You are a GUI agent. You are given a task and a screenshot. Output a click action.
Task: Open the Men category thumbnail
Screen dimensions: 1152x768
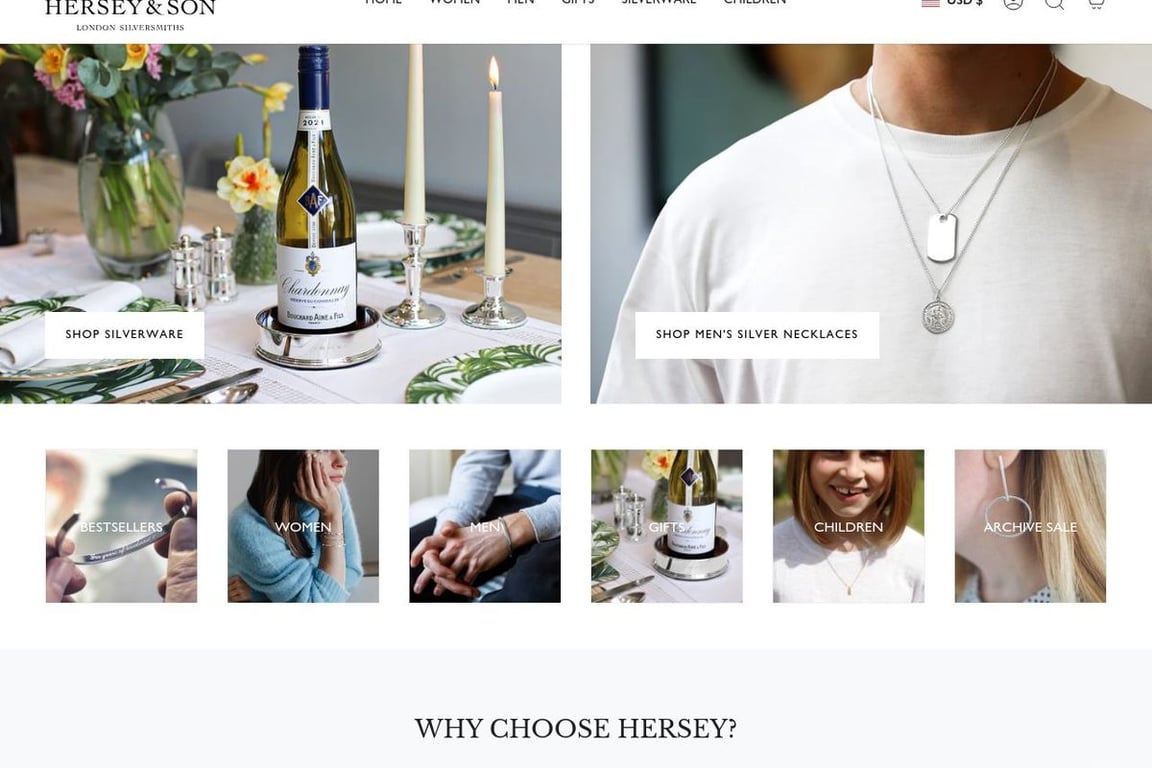tap(485, 526)
